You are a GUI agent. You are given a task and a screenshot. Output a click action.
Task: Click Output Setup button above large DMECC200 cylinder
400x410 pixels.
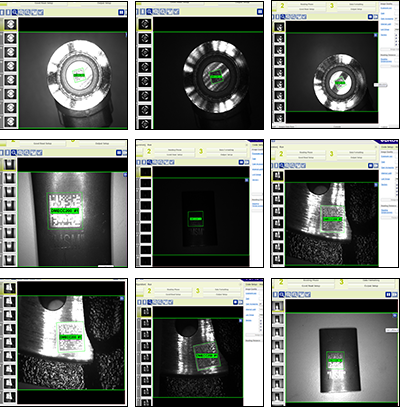pos(102,144)
